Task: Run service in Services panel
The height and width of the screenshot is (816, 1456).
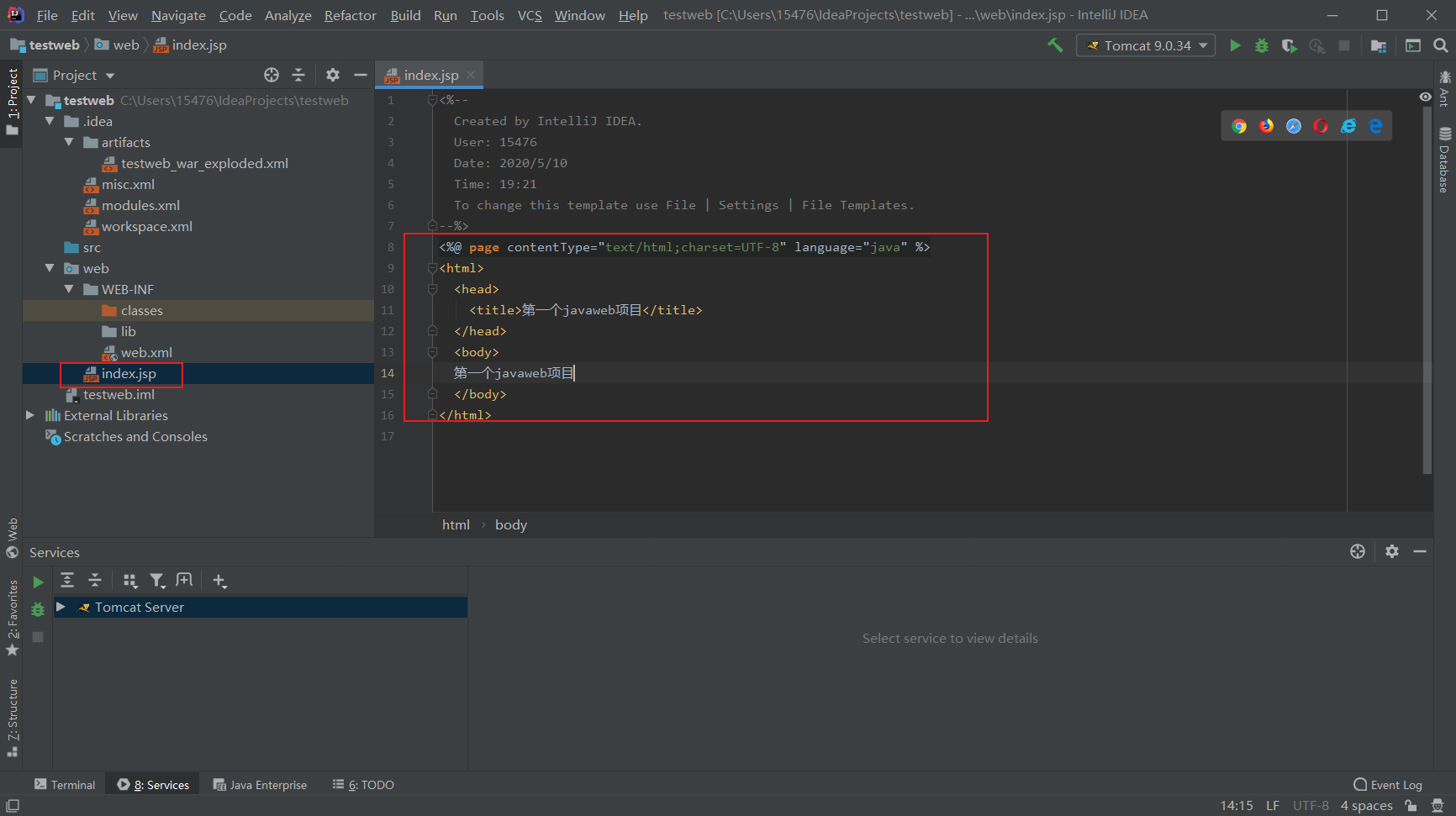Action: [x=38, y=582]
